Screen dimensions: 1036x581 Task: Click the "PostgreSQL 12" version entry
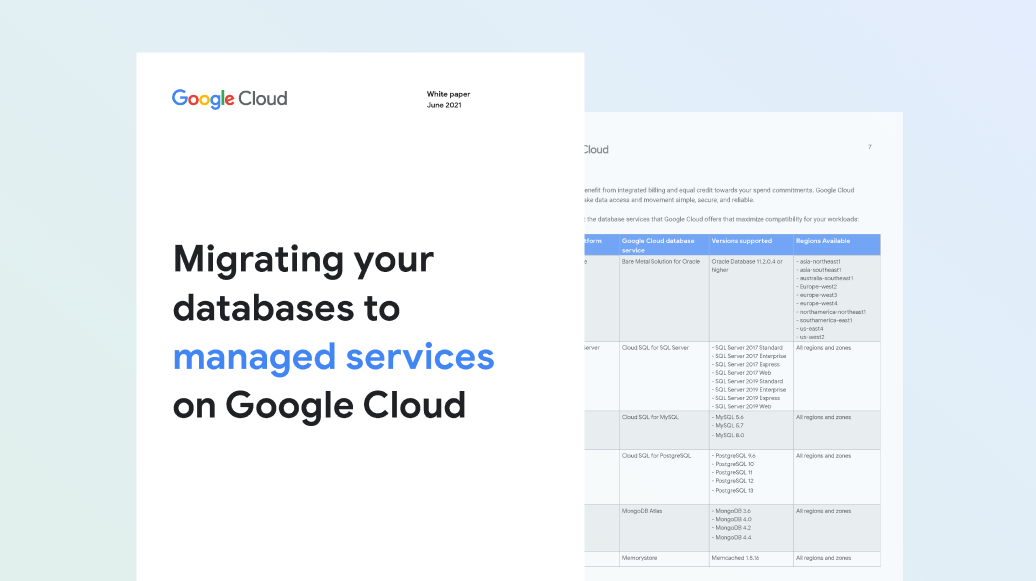[733, 481]
